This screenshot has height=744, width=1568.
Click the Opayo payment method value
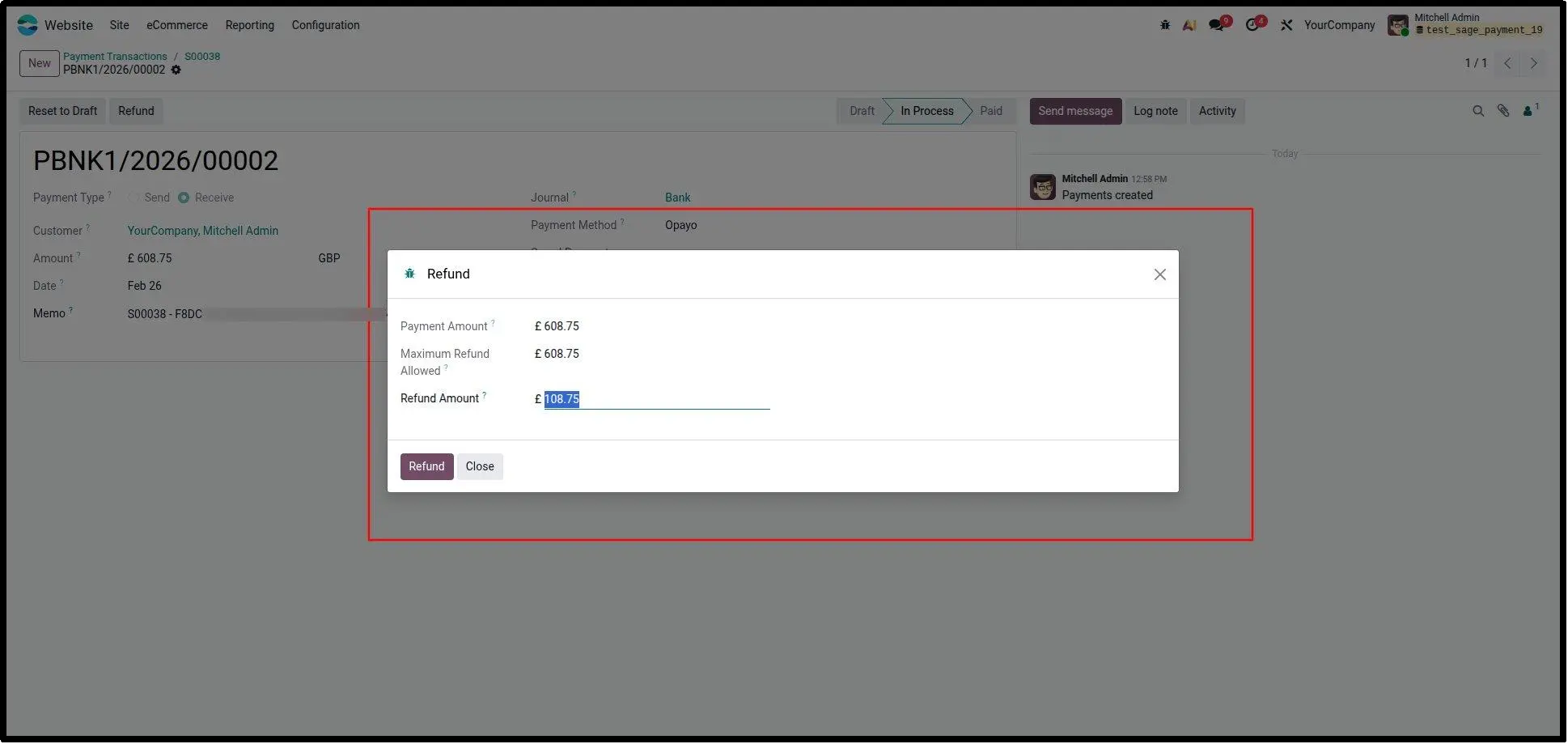(x=681, y=225)
